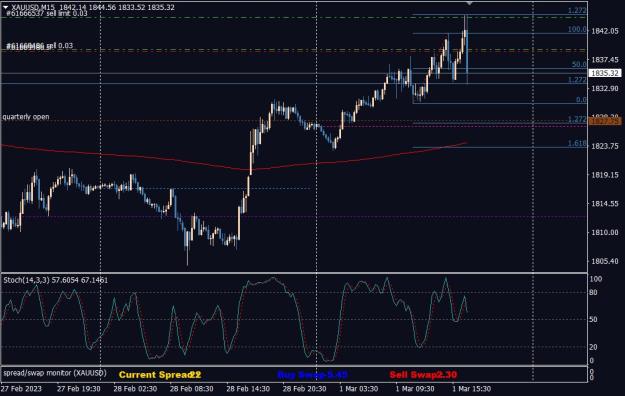Select the Fibonacci 1.618 level label
625x396 pixels.
[577, 143]
